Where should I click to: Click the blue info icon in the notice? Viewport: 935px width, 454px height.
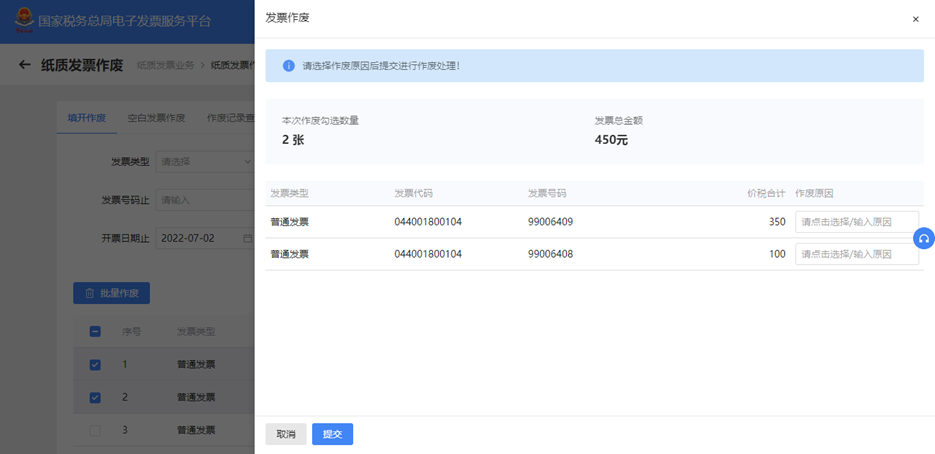[289, 66]
